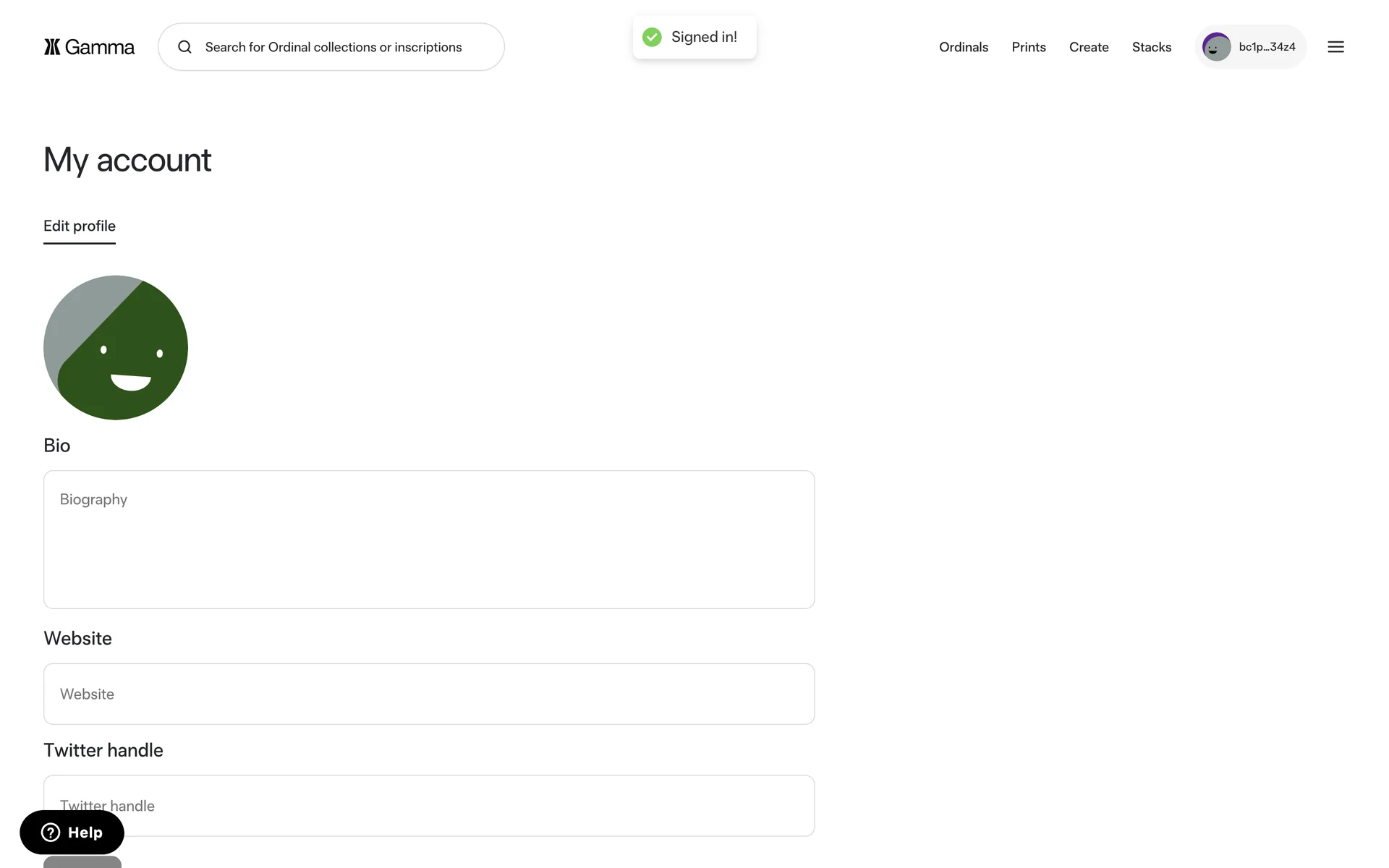Click the question mark Help icon

click(x=51, y=833)
